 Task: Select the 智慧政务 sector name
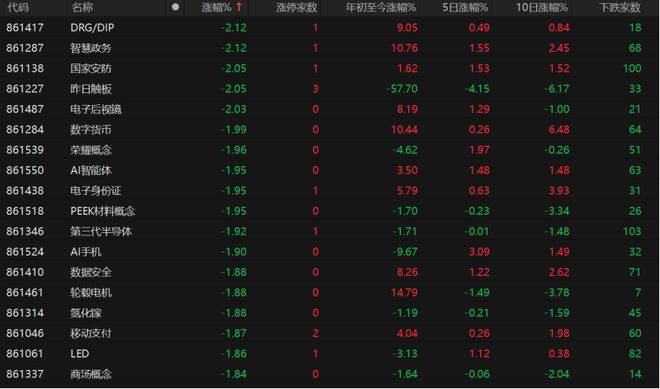coord(91,48)
